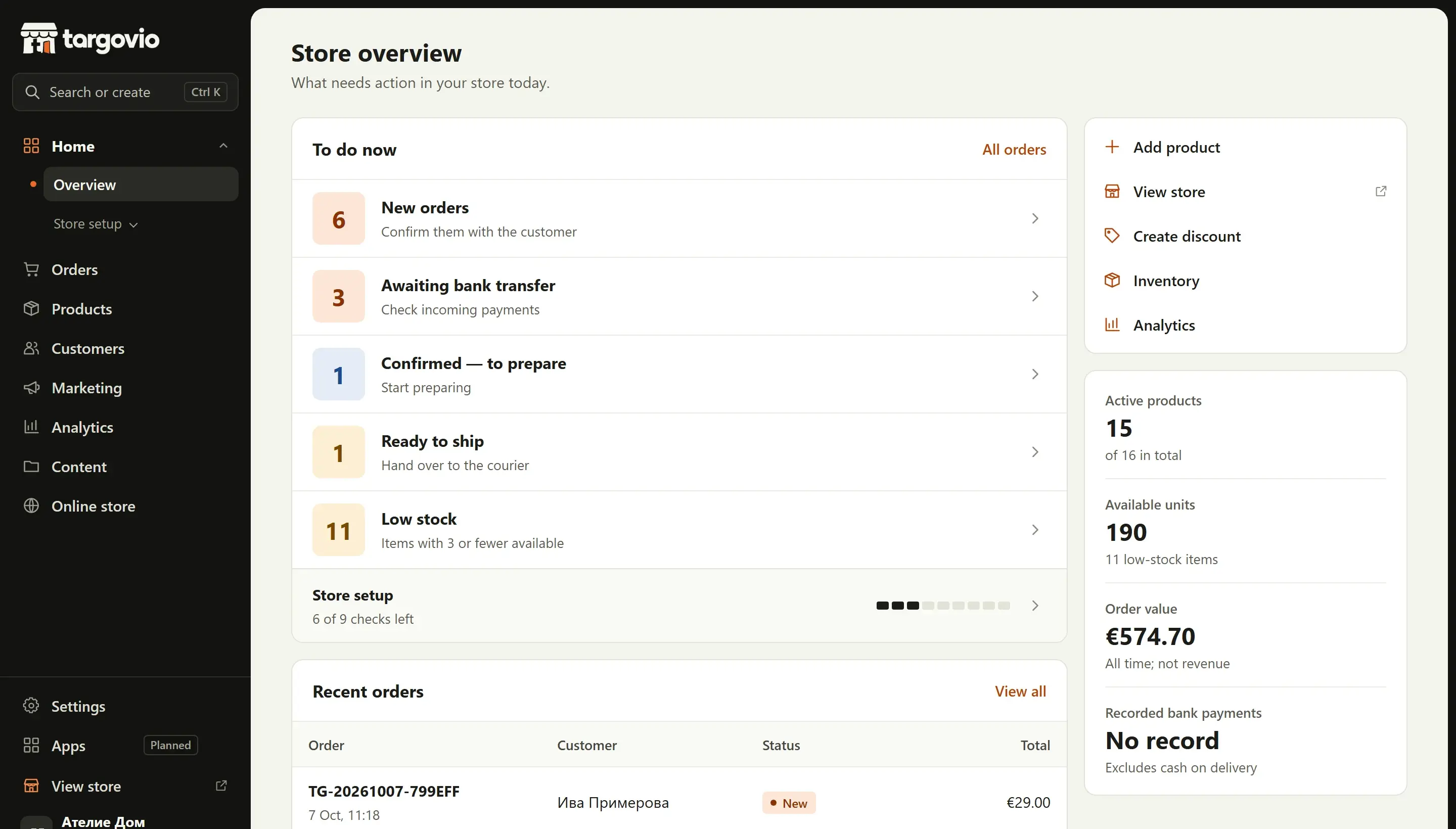Image resolution: width=1456 pixels, height=829 pixels.
Task: Click the Ctrl K shortcut hint
Action: 206,92
